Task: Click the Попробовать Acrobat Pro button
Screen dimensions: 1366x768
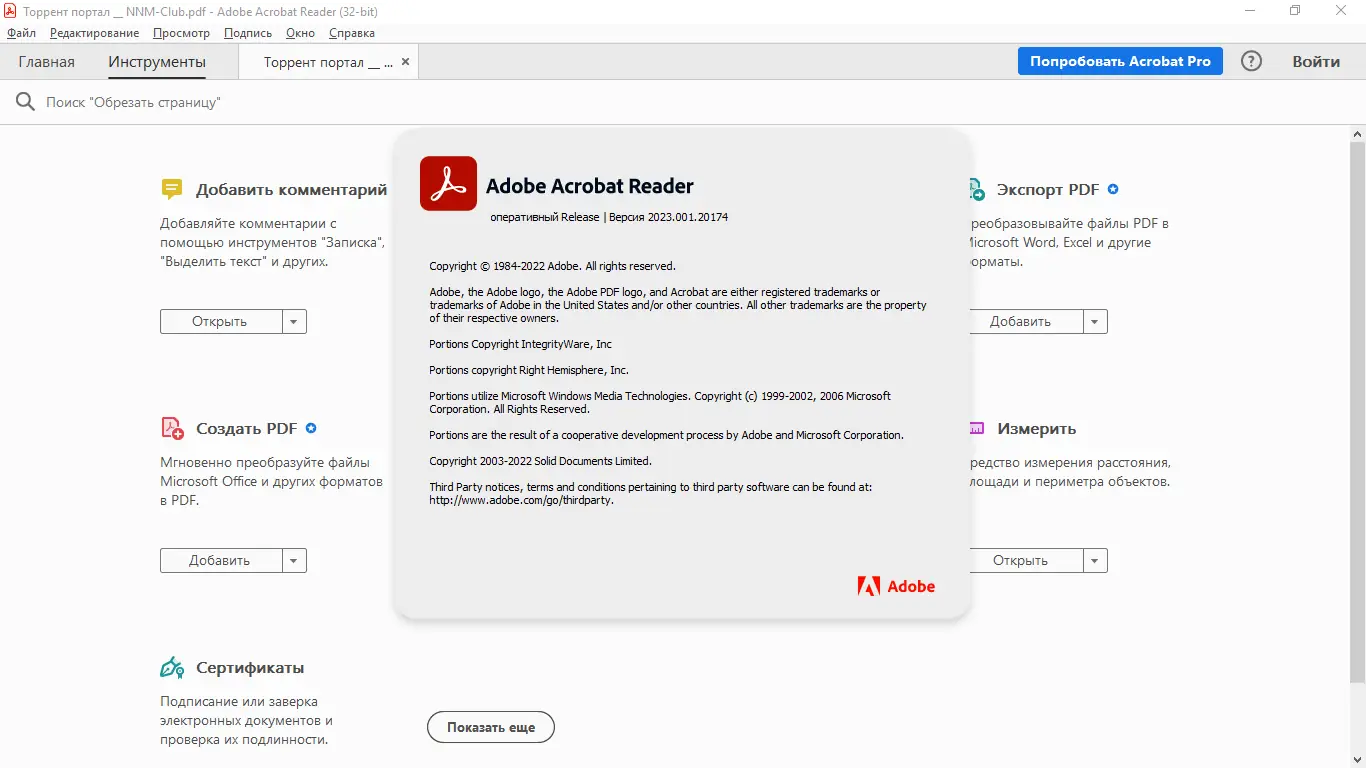Action: pos(1120,61)
